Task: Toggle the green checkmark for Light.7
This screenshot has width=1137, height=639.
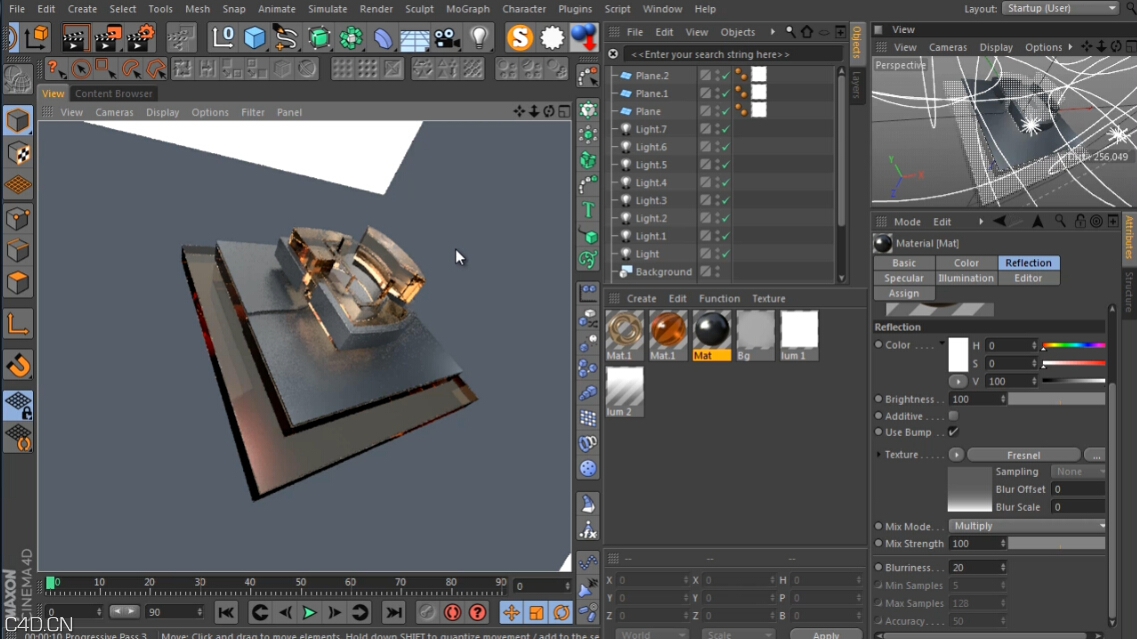Action: (x=725, y=129)
